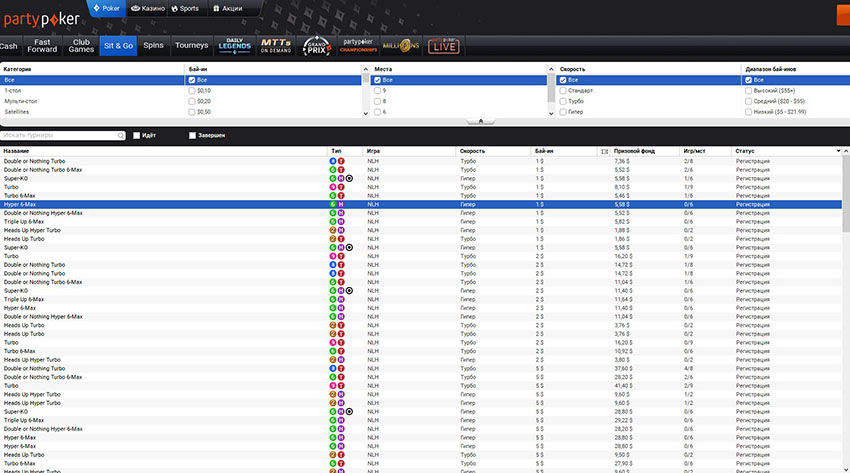Select the partypoker Championships icon
The width and height of the screenshot is (850, 473).
[357, 45]
